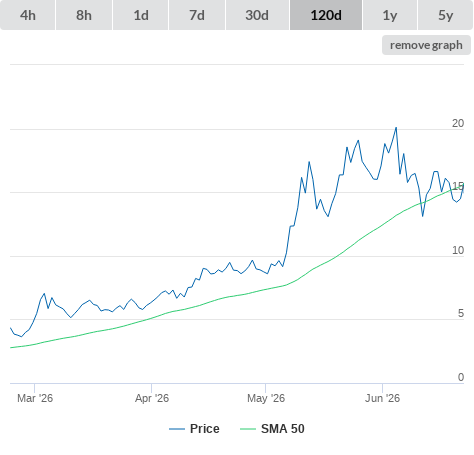474x455 pixels.
Task: Click the price peak near 20
Action: 396,128
